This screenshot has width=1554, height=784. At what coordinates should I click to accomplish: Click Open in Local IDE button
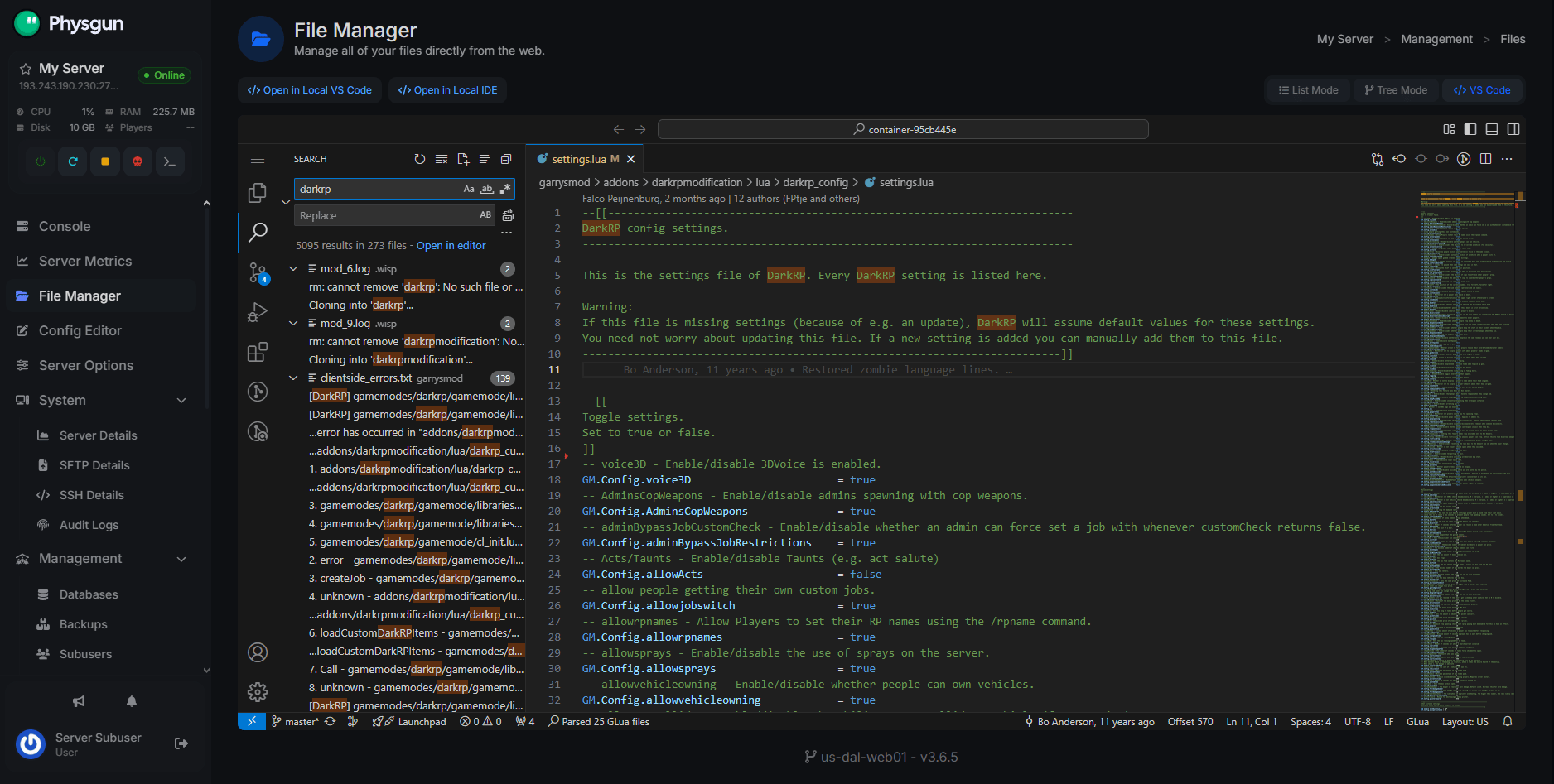(447, 90)
